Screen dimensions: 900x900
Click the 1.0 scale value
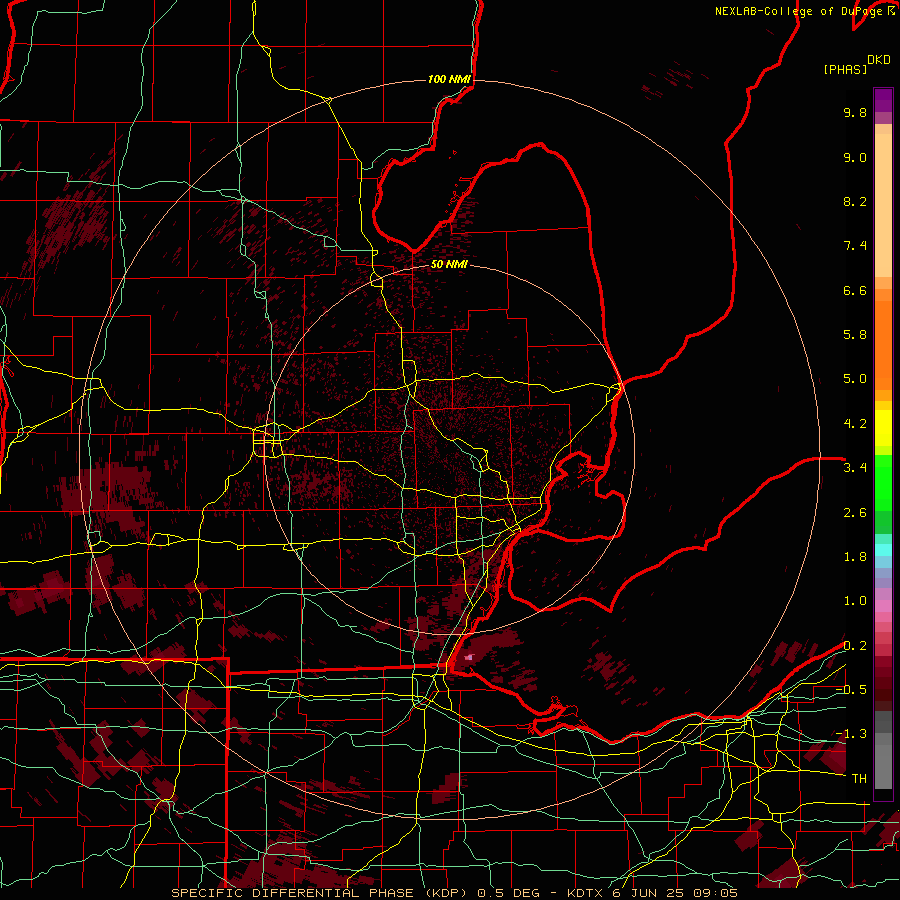[855, 601]
